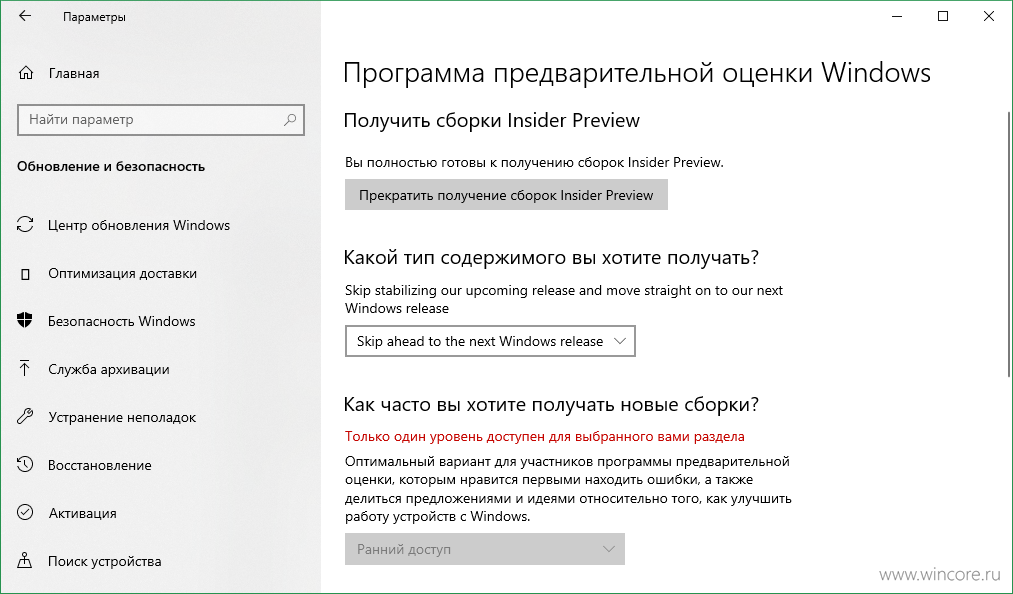Open Поиск устройства section

[105, 561]
